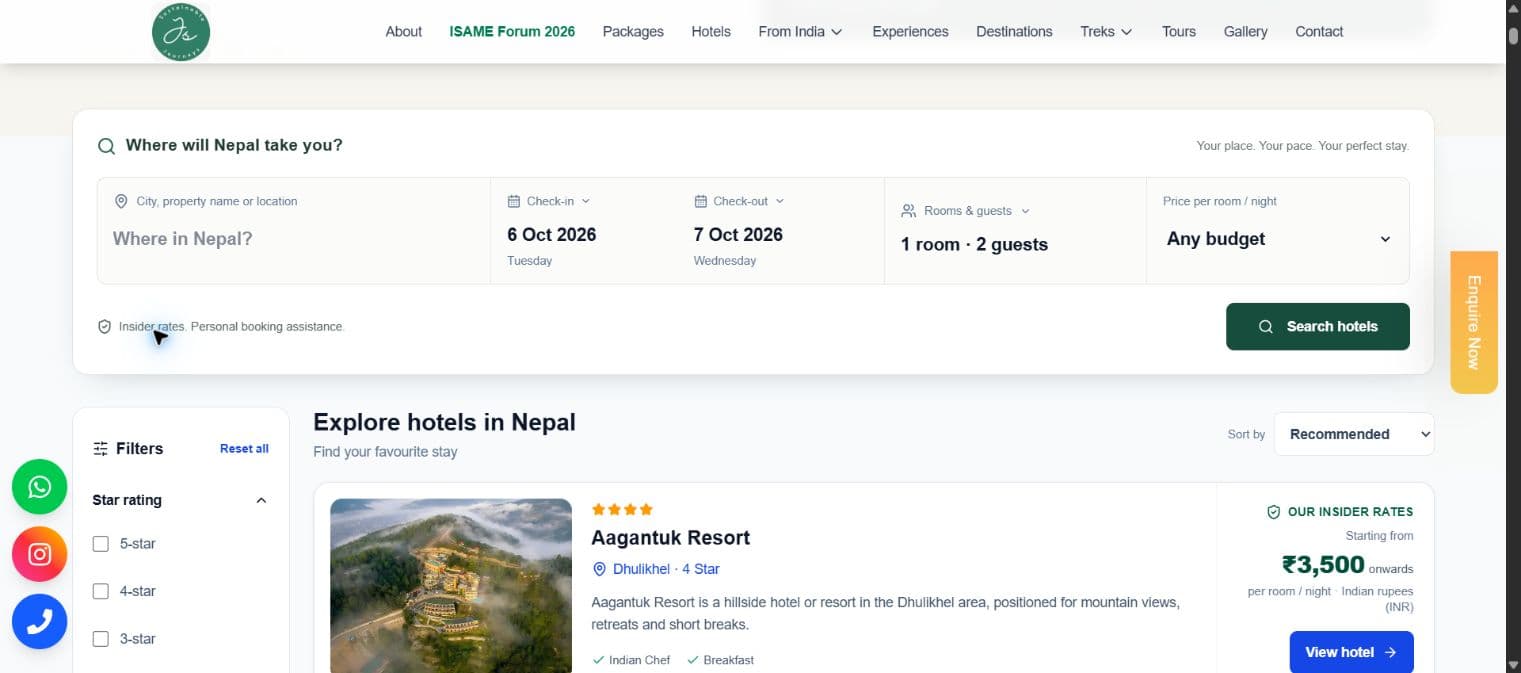Open Experiences page
Image resolution: width=1521 pixels, height=673 pixels.
pyautogui.click(x=910, y=32)
